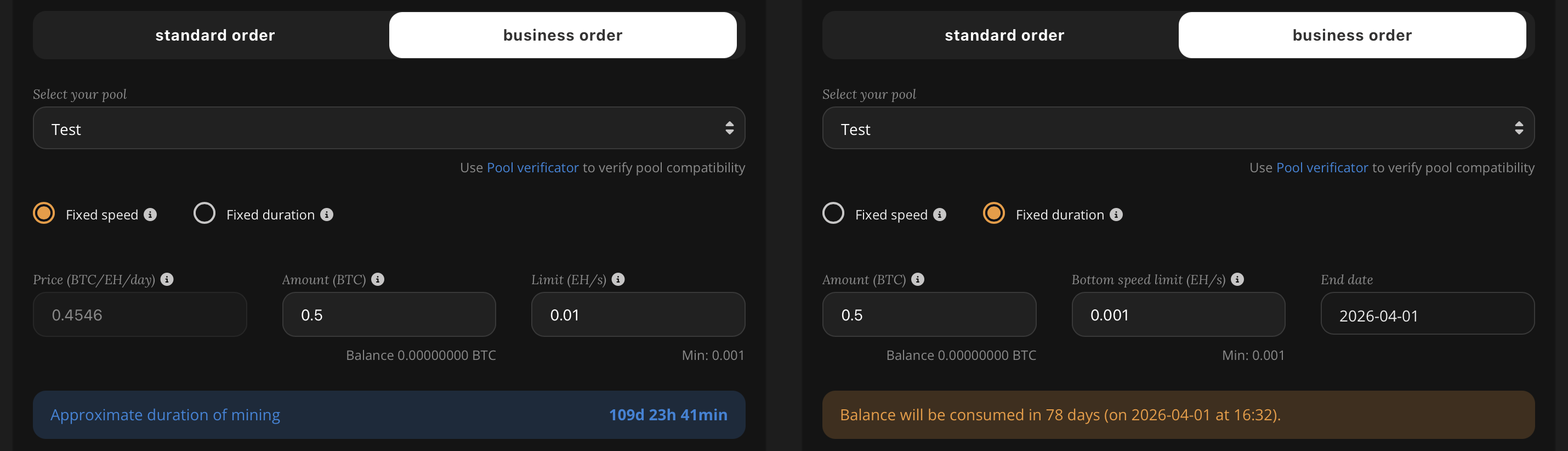Screen dimensions: 1568x451
Task: Open the right form's pool dropdown
Action: 1178,128
